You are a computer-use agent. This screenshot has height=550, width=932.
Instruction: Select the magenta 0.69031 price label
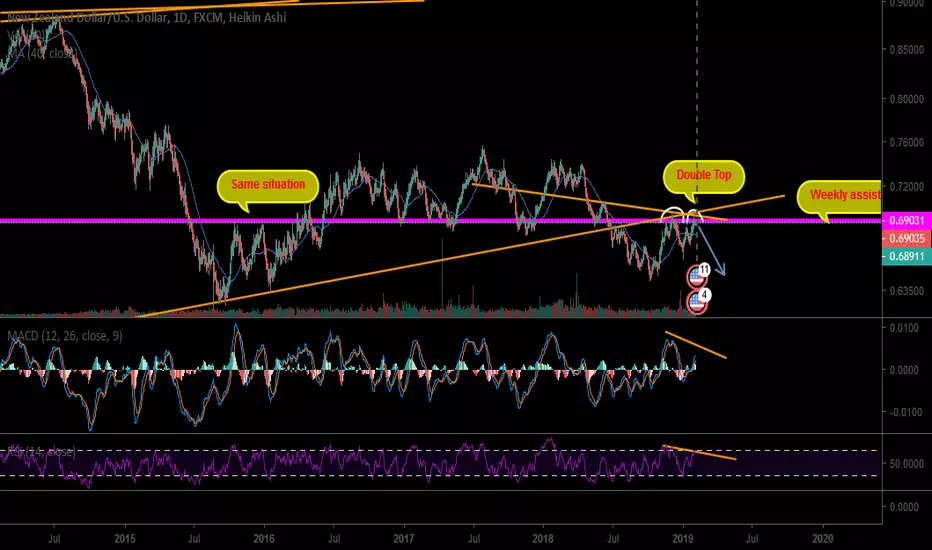(906, 220)
